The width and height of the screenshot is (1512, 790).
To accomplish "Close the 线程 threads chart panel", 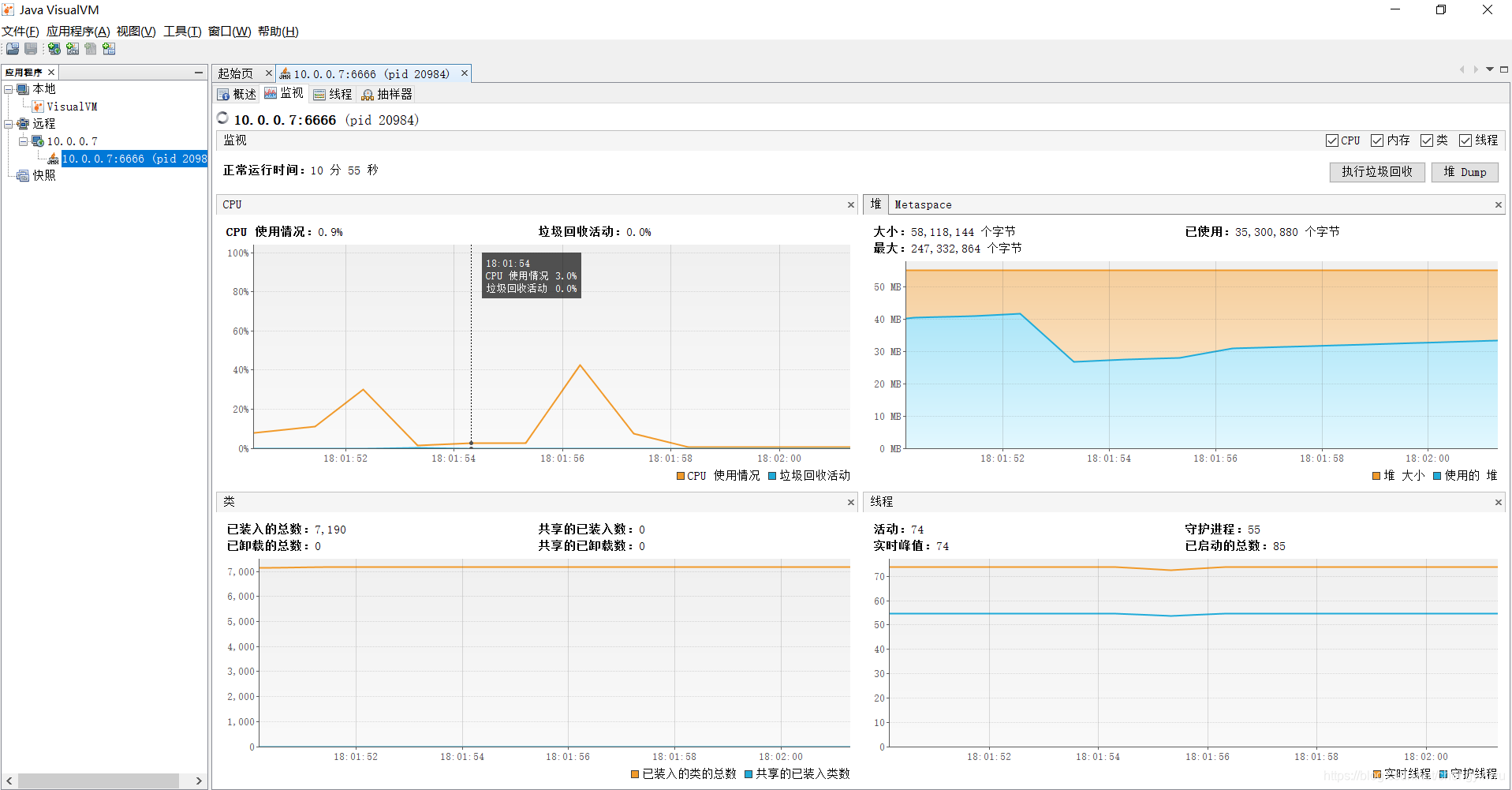I will 1499,503.
